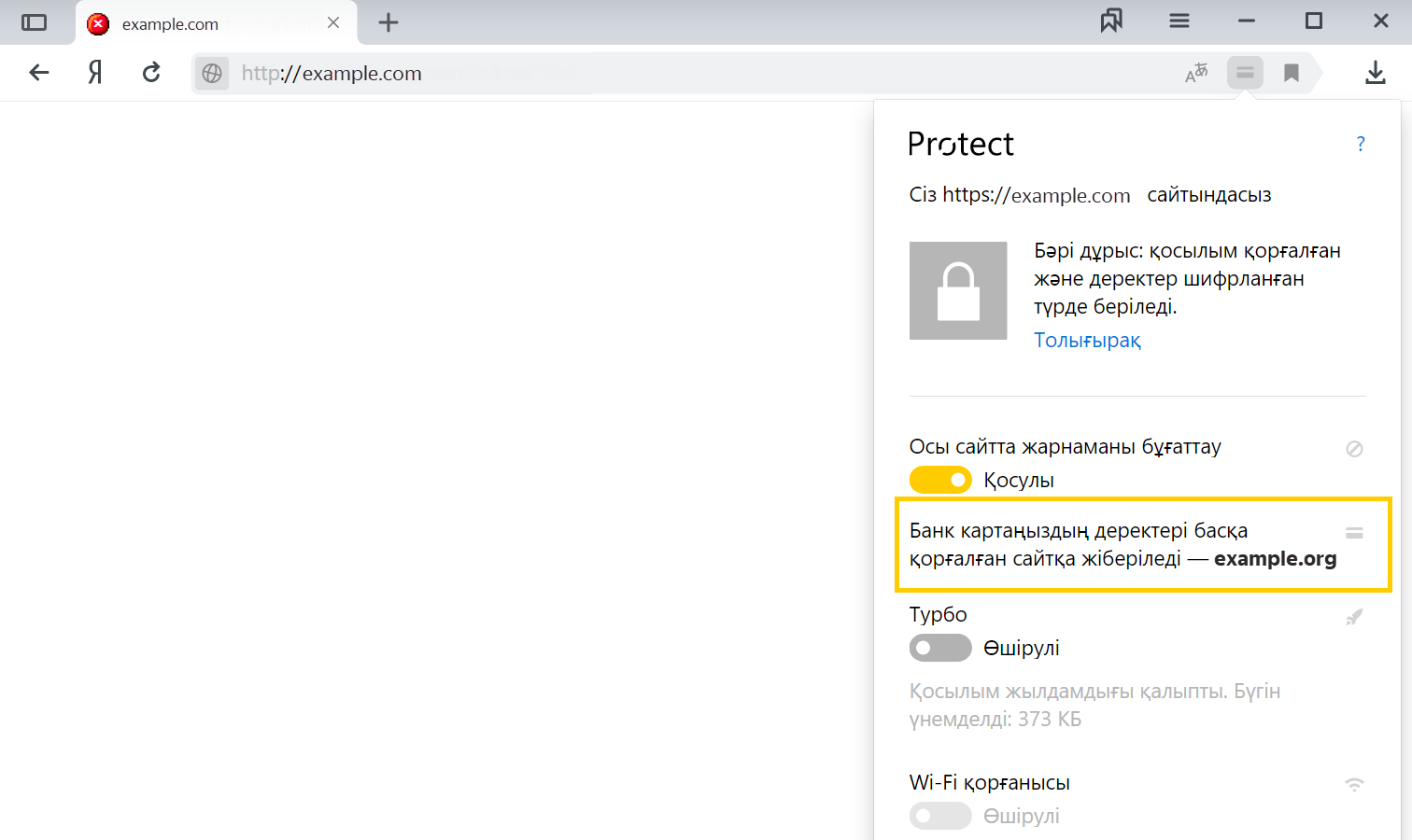Open the downloads icon

point(1375,73)
